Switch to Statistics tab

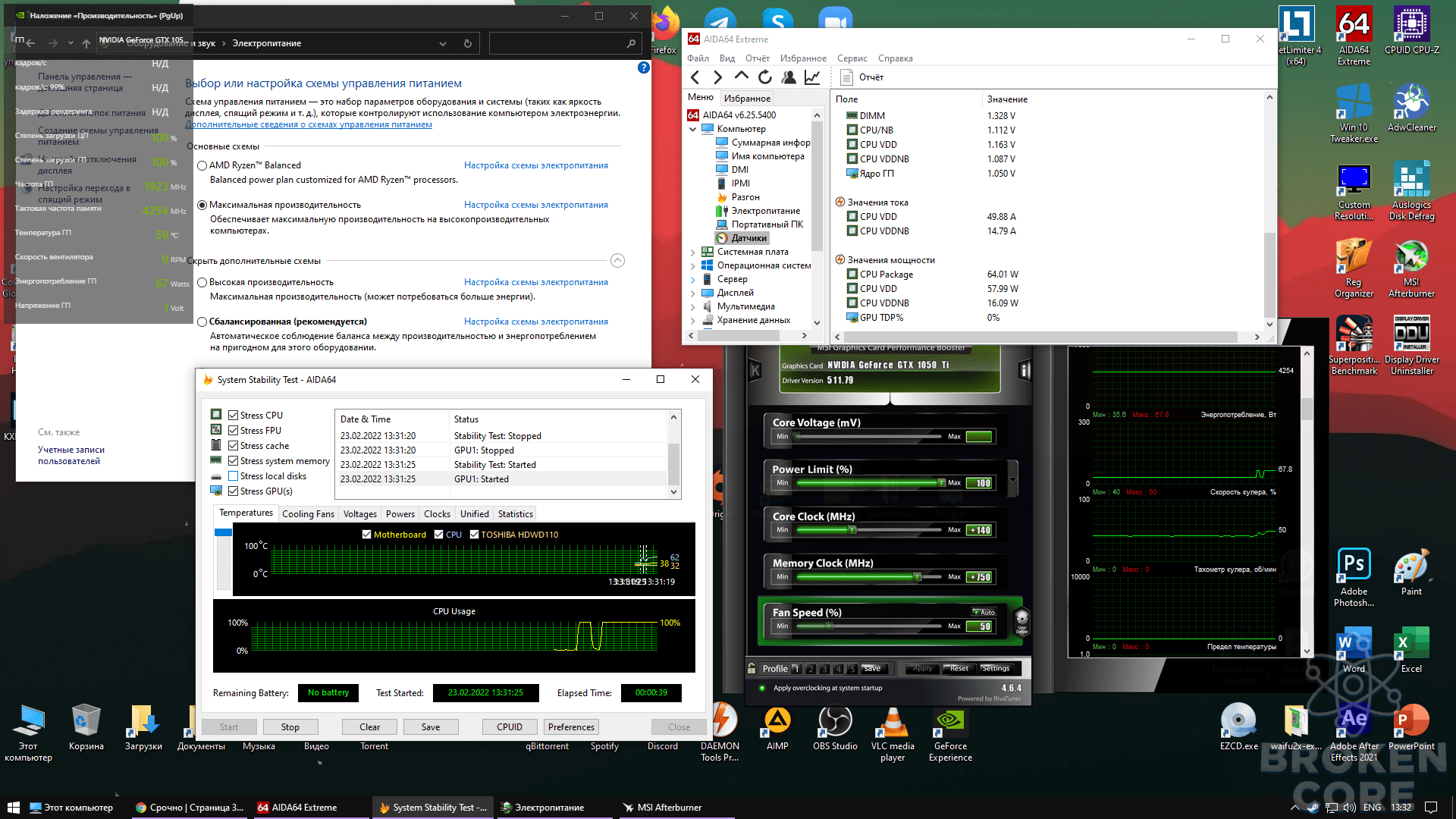(516, 514)
